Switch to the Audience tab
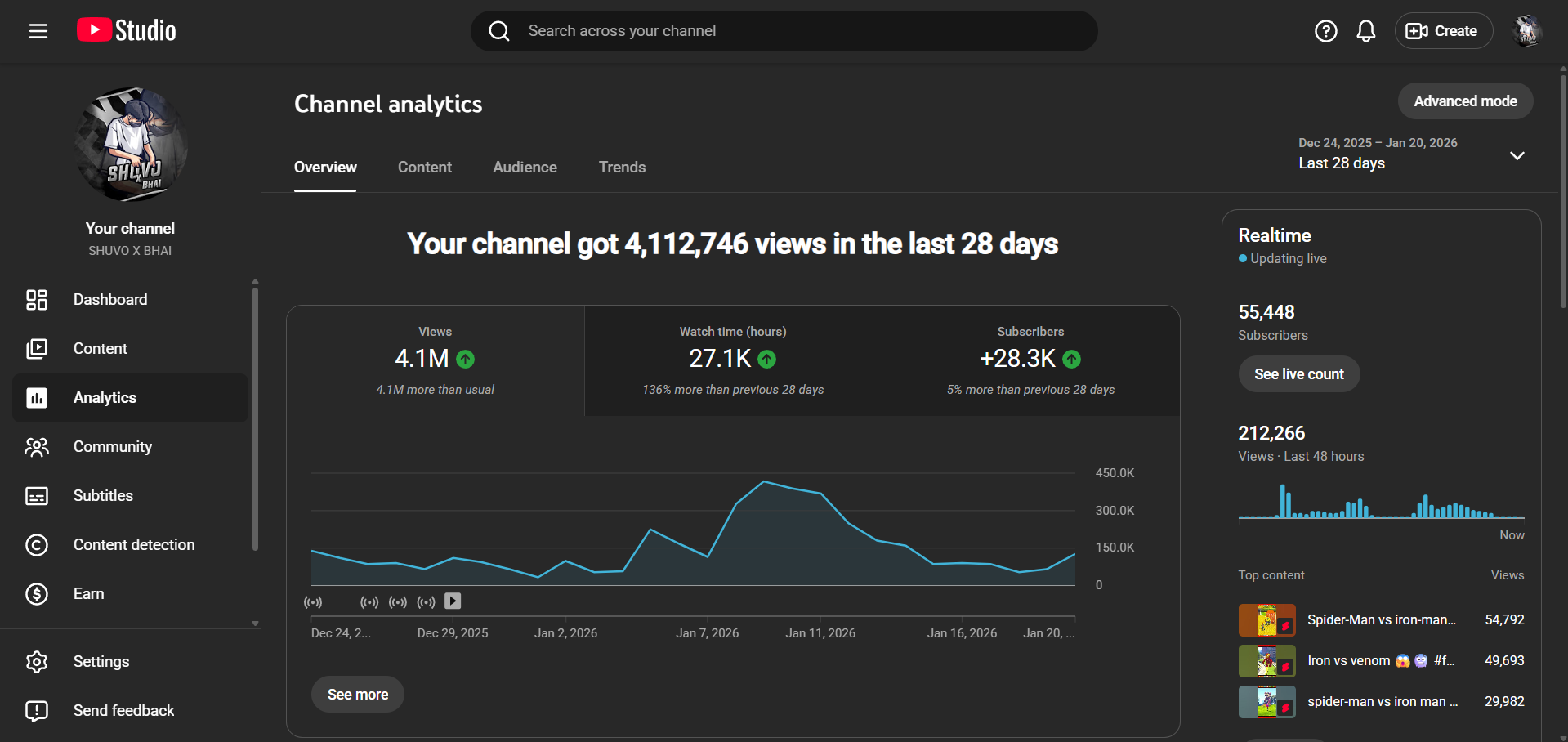Viewport: 1568px width, 742px height. coord(525,168)
